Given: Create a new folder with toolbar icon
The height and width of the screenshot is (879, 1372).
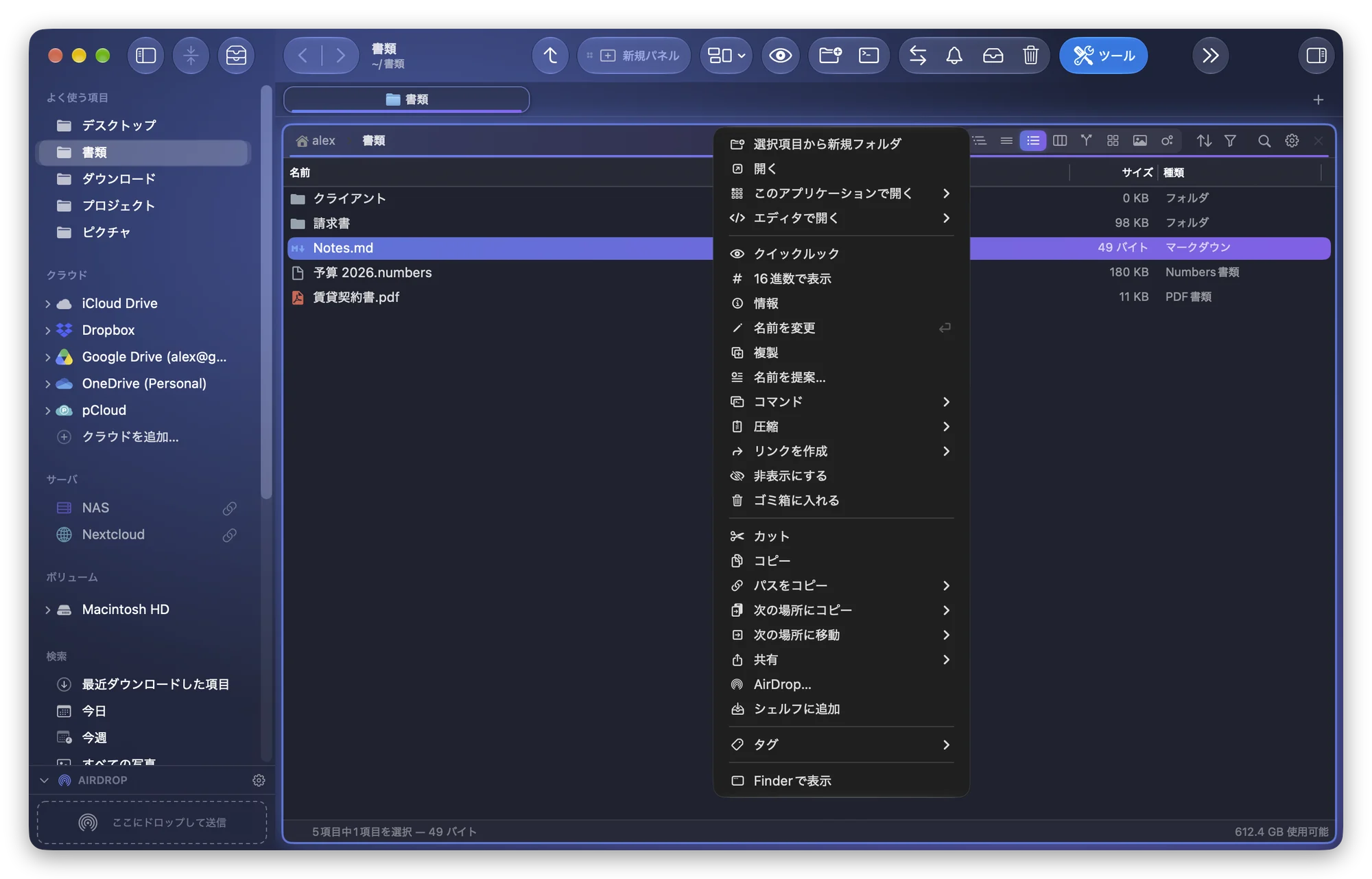Looking at the screenshot, I should click(x=830, y=55).
